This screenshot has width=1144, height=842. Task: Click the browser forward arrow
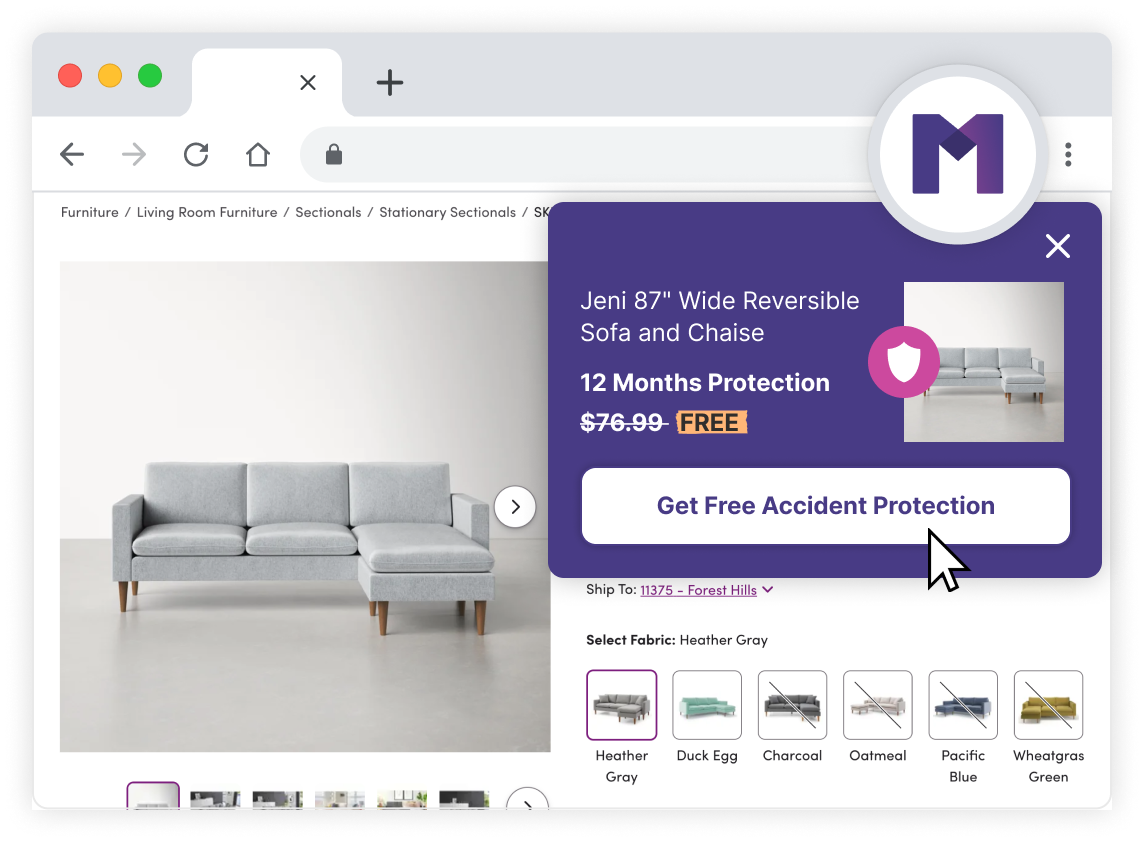click(134, 155)
